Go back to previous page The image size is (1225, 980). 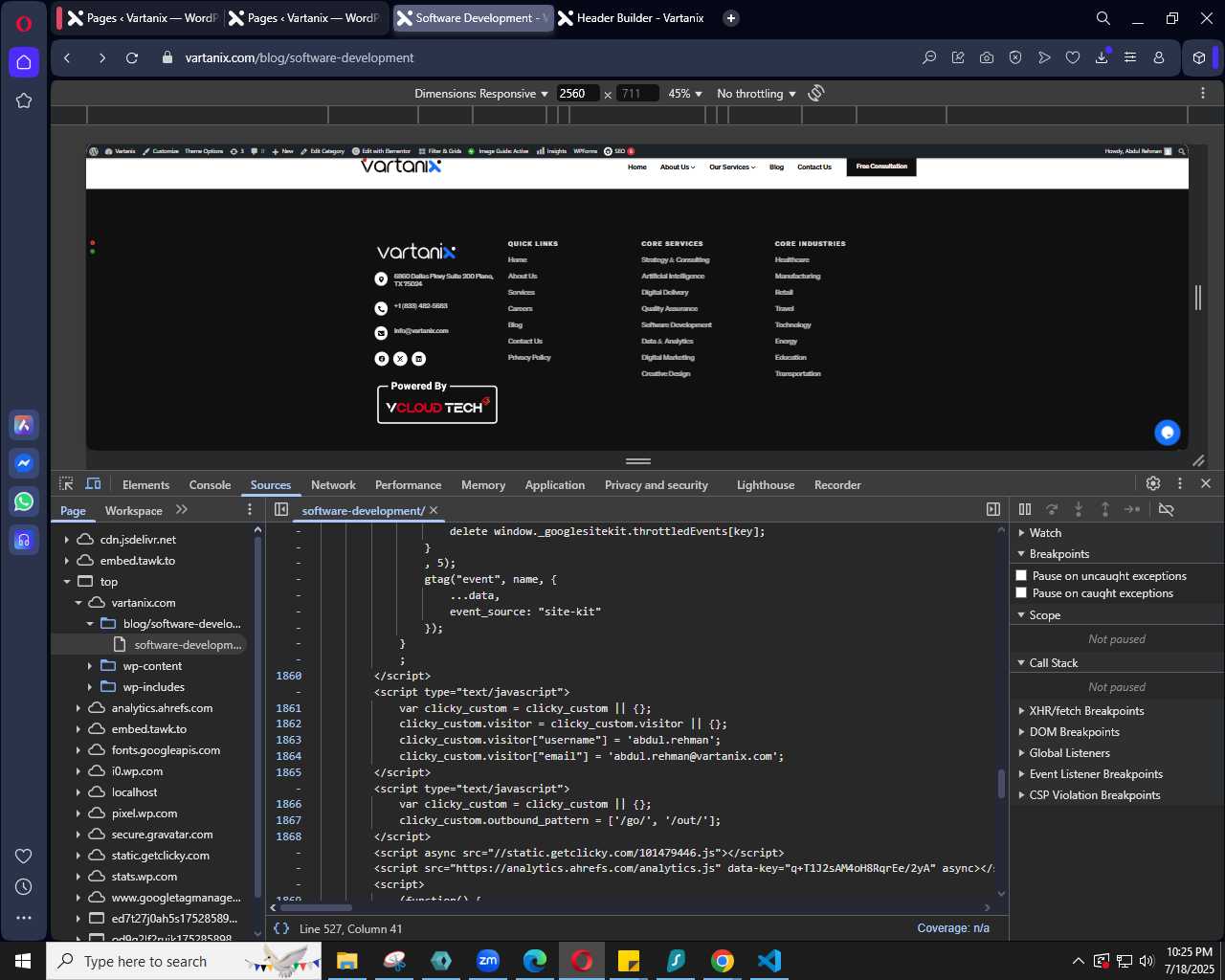[67, 57]
